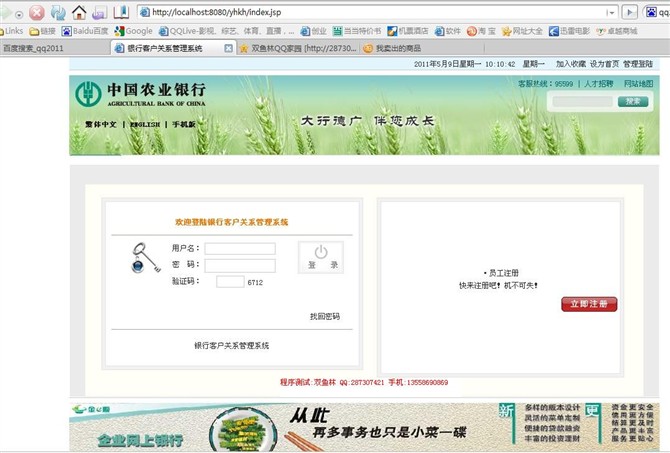Open the 创业 bookmark

[314, 31]
